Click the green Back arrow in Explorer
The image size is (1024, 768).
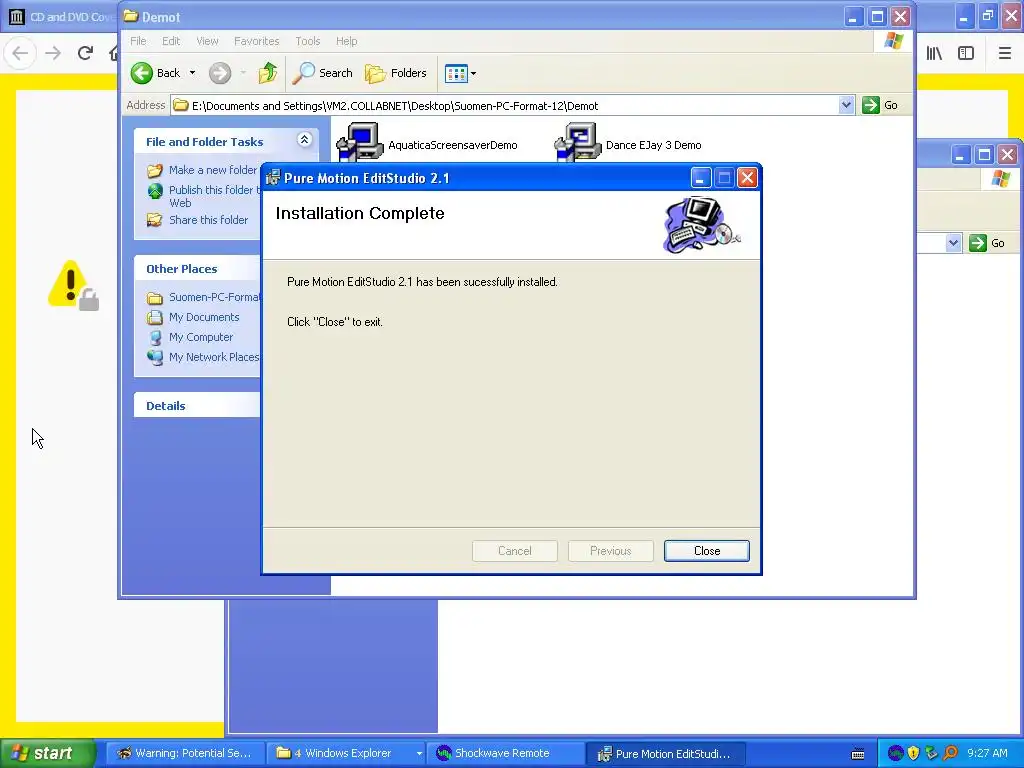[142, 73]
